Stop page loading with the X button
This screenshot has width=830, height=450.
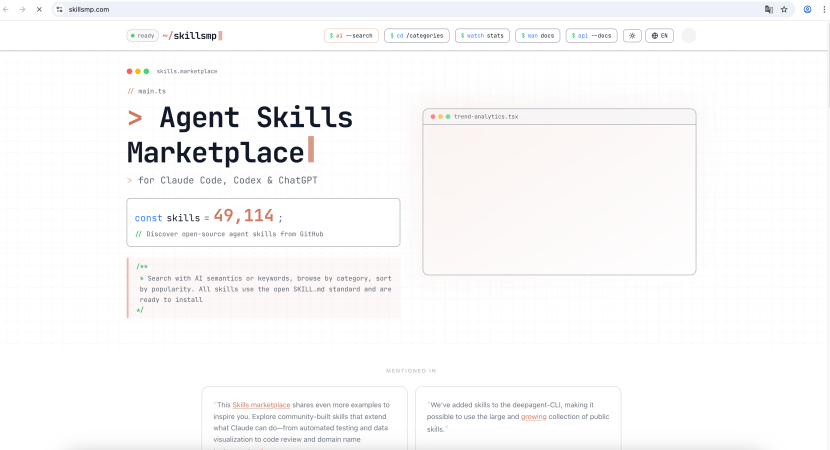click(38, 9)
